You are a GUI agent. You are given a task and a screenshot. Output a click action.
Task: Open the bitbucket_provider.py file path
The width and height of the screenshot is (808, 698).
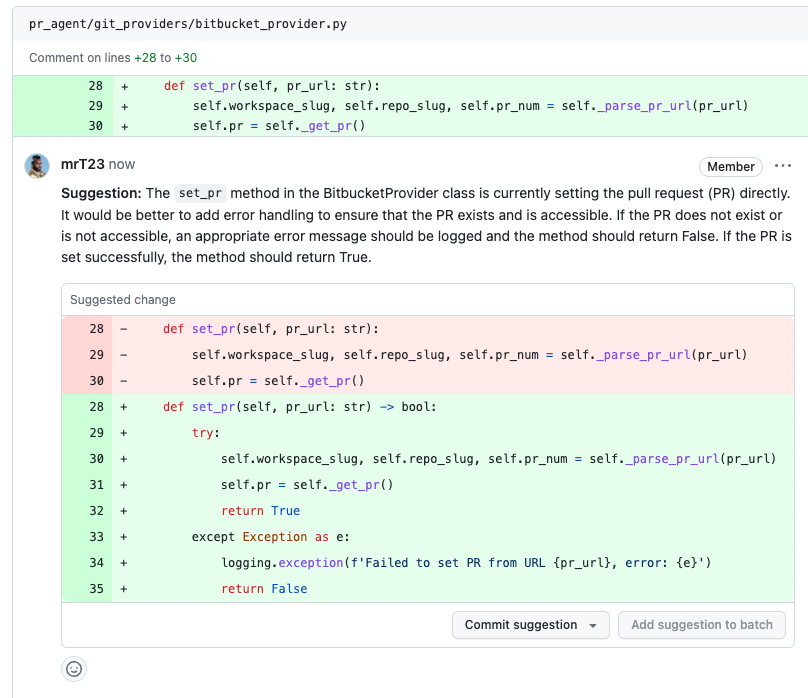(188, 23)
